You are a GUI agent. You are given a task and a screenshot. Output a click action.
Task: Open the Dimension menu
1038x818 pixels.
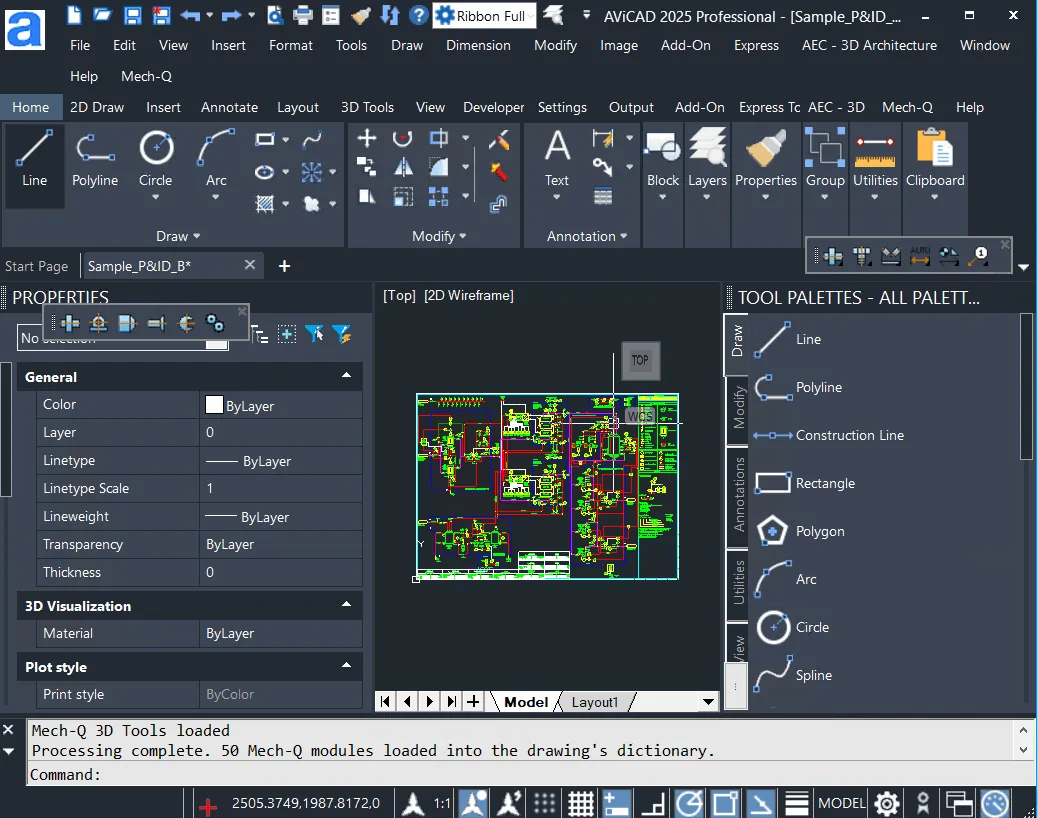(x=478, y=45)
